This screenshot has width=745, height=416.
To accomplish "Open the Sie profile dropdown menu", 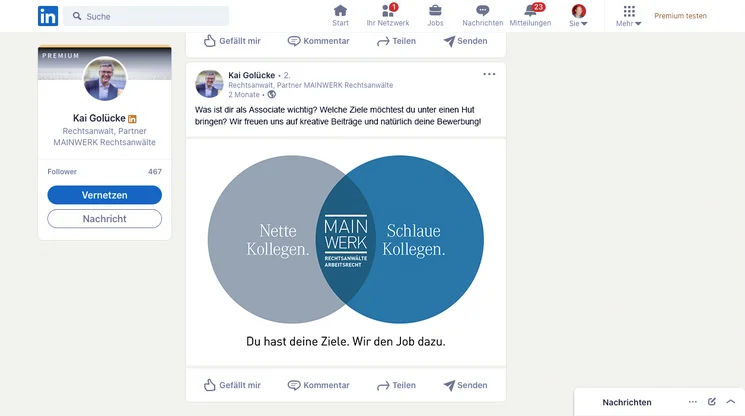I will click(x=578, y=16).
